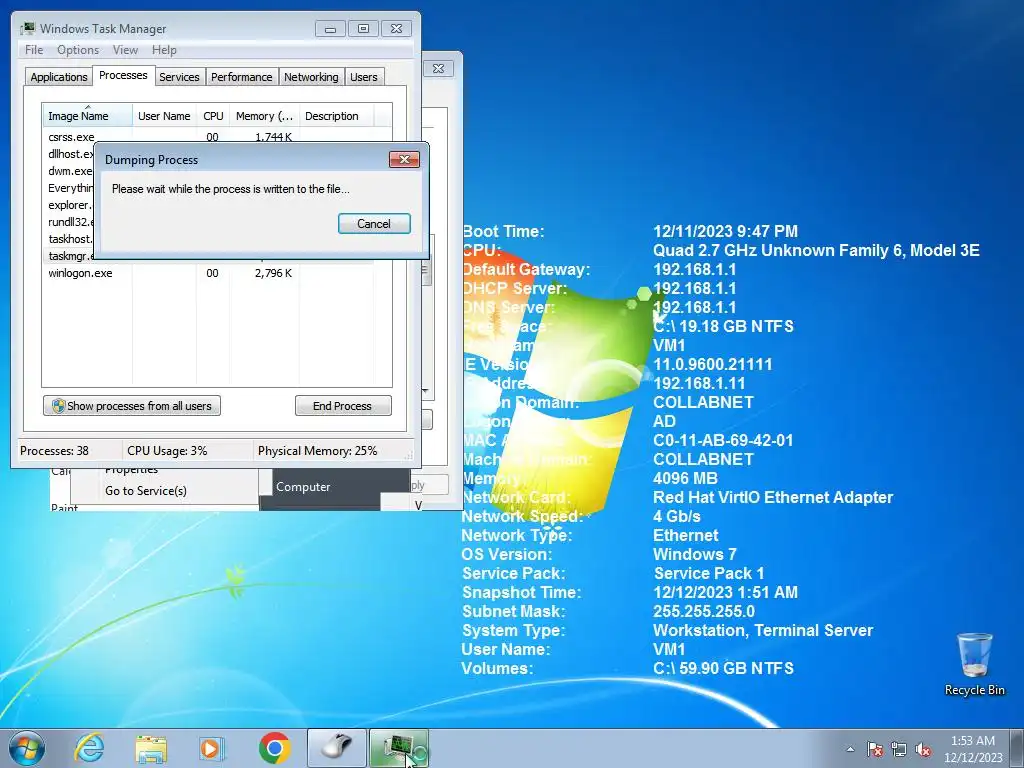Click Show processes from all users
Screen dimensions: 1024x768
coord(132,406)
